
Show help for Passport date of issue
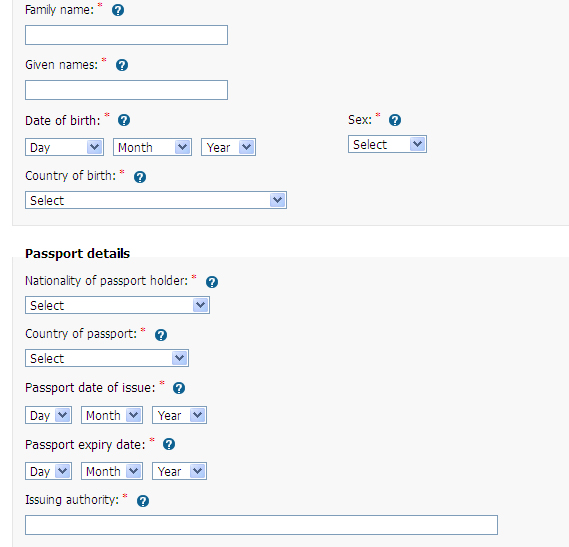tap(179, 388)
